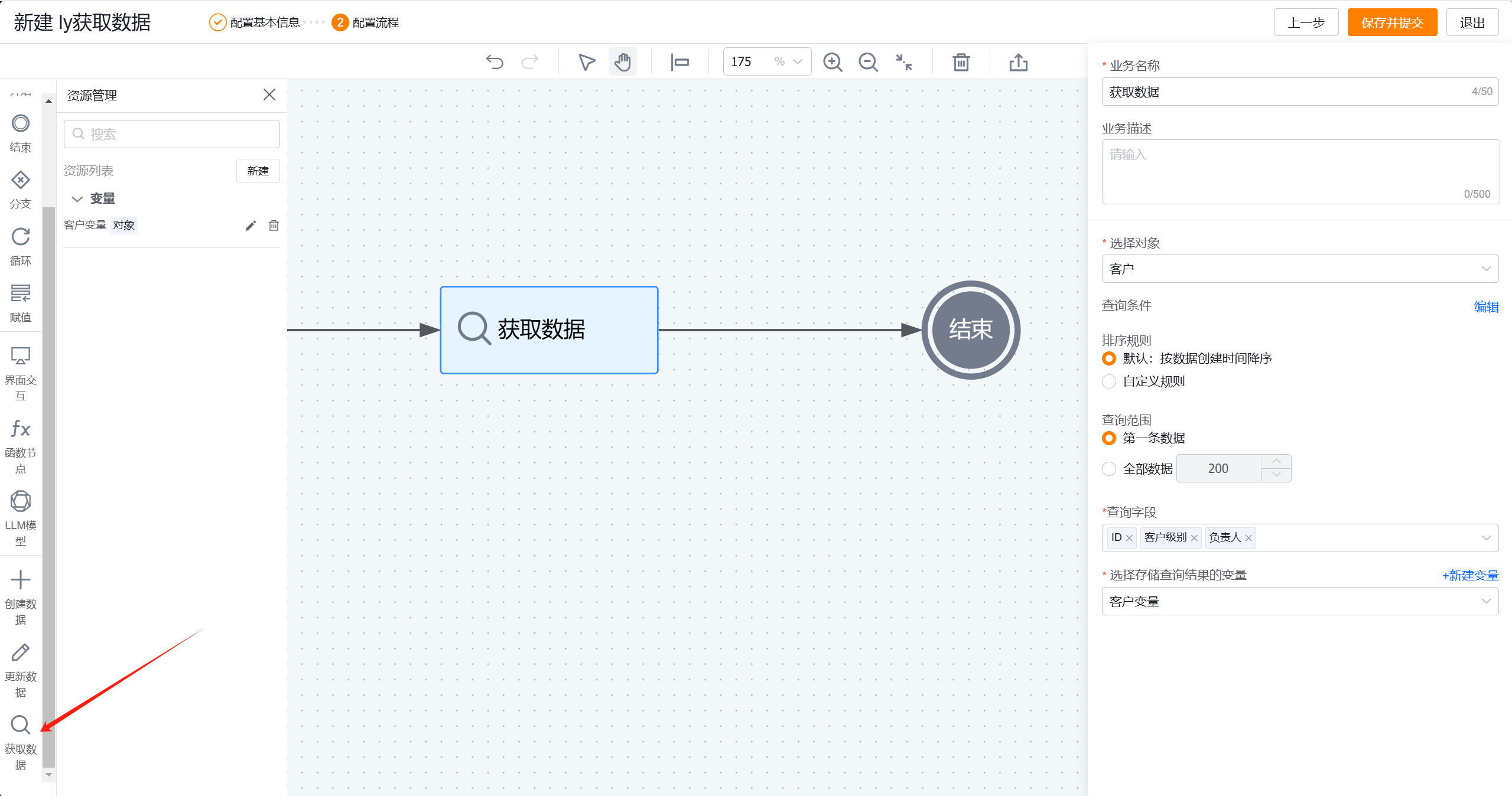The height and width of the screenshot is (796, 1512).
Task: Click the trash delete icon in toolbar
Action: [x=961, y=62]
